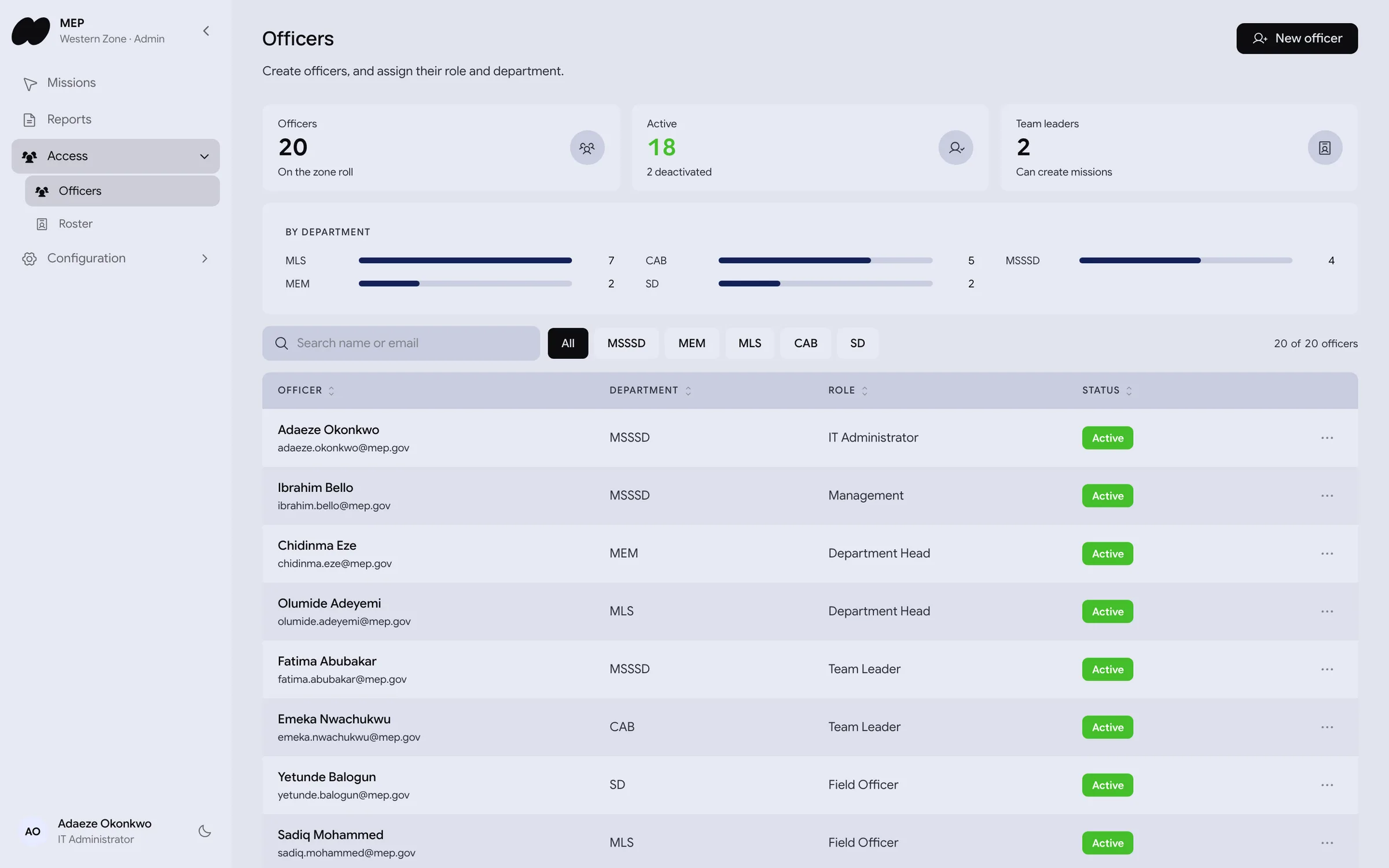Focus the Search name or email field
This screenshot has width=1389, height=868.
[x=401, y=343]
